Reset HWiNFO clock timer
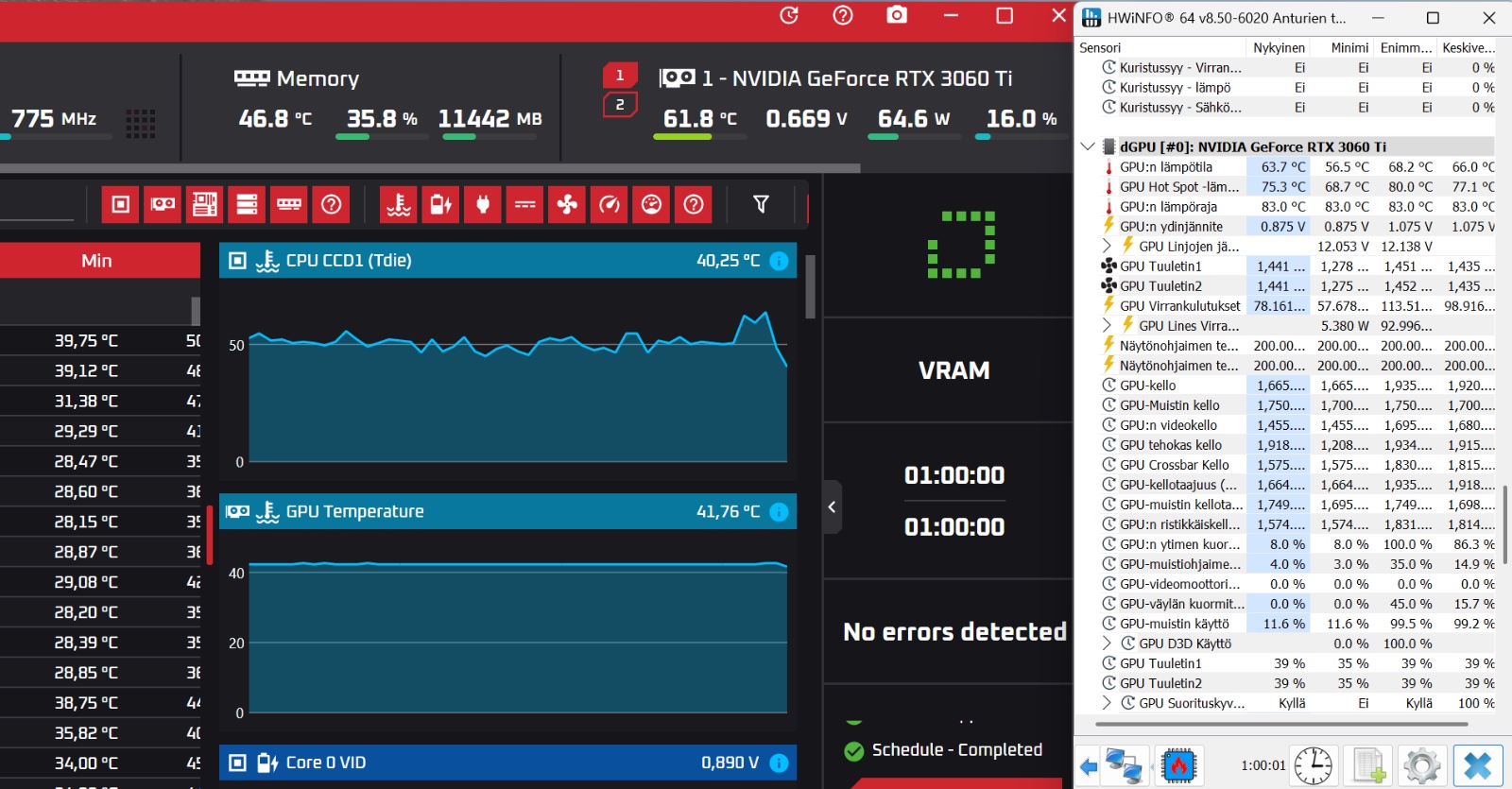The height and width of the screenshot is (789, 1512). [x=1313, y=765]
